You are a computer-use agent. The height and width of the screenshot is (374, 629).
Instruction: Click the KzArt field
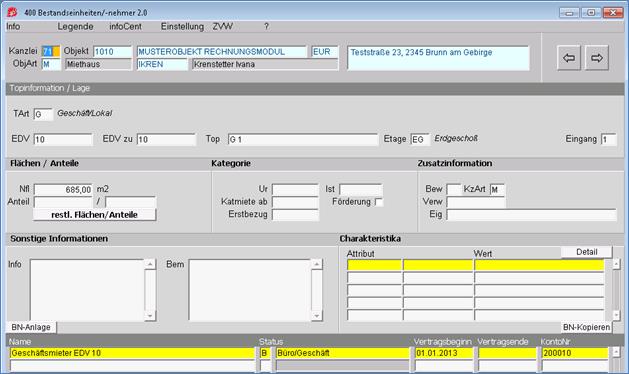click(497, 189)
